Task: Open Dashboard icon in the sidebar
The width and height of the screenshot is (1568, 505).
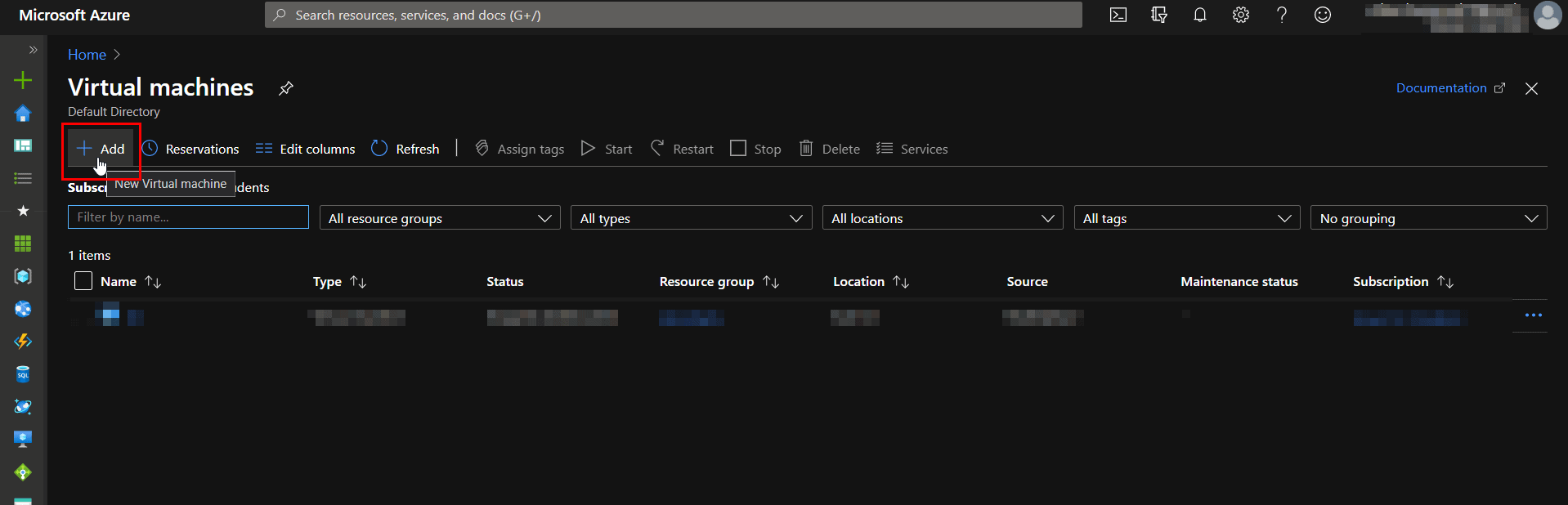Action: pos(23,145)
